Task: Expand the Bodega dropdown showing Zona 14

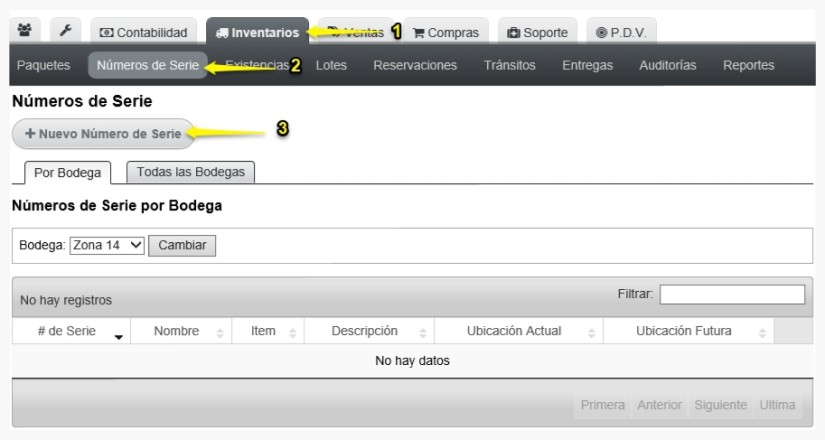Action: point(107,245)
